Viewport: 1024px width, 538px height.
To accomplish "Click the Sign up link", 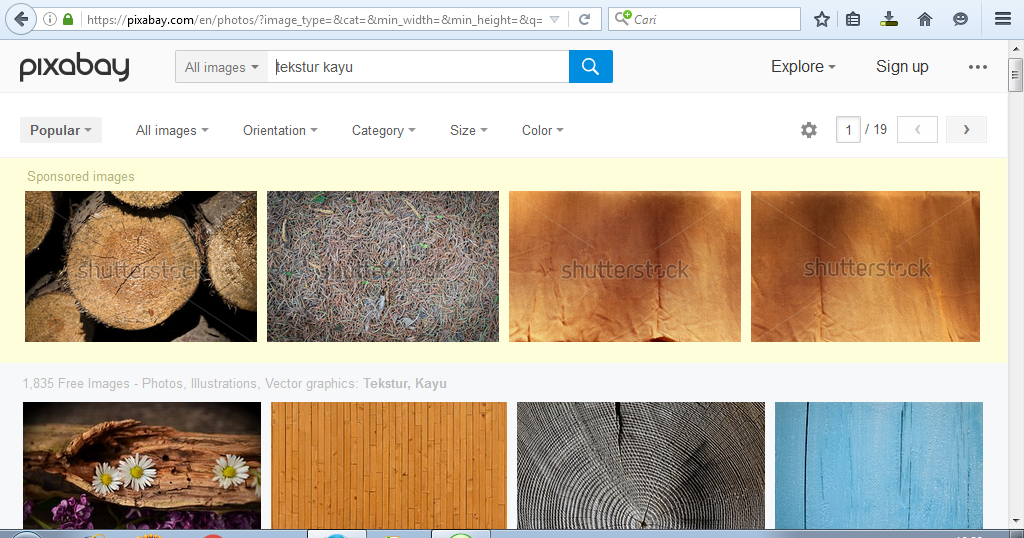I will (902, 67).
